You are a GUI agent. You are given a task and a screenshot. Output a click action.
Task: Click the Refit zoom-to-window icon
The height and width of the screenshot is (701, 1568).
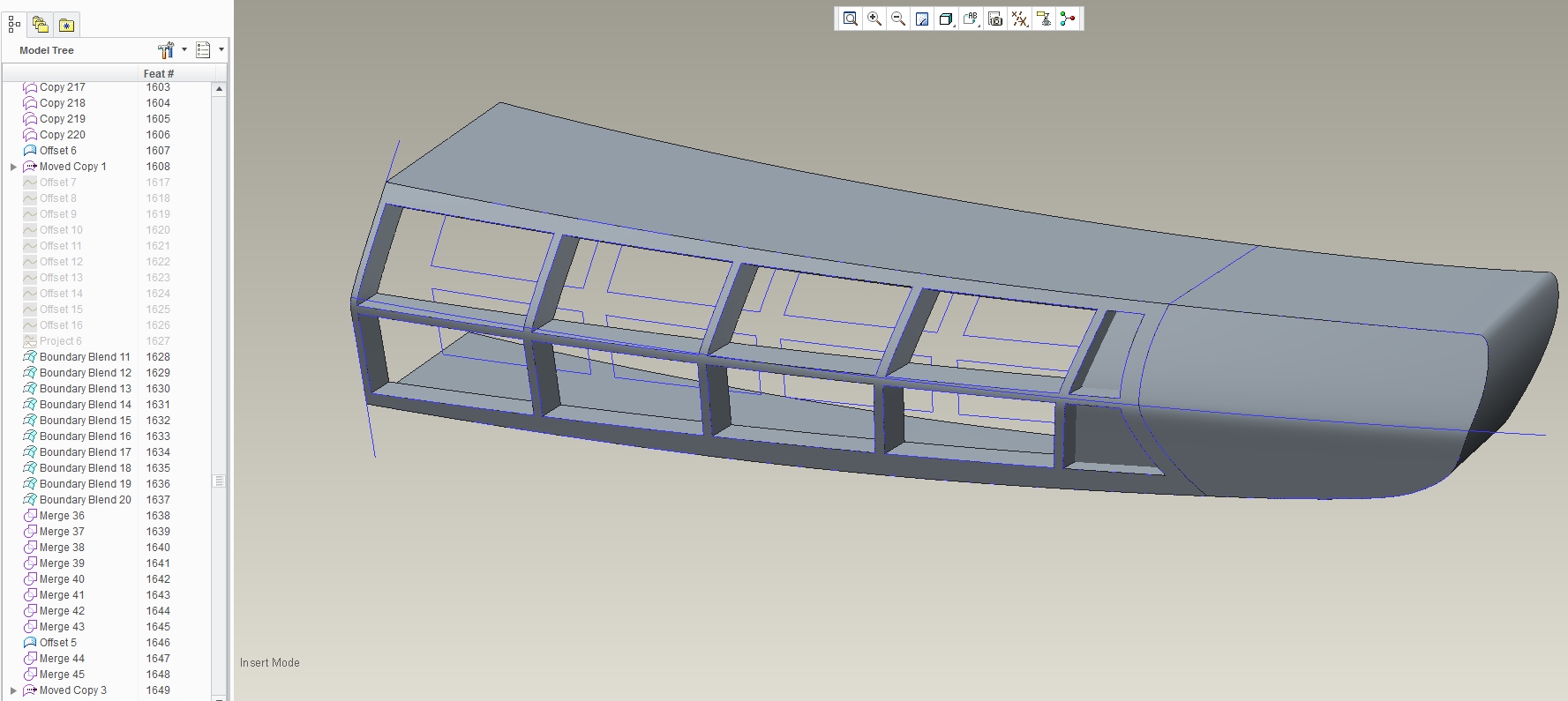850,19
